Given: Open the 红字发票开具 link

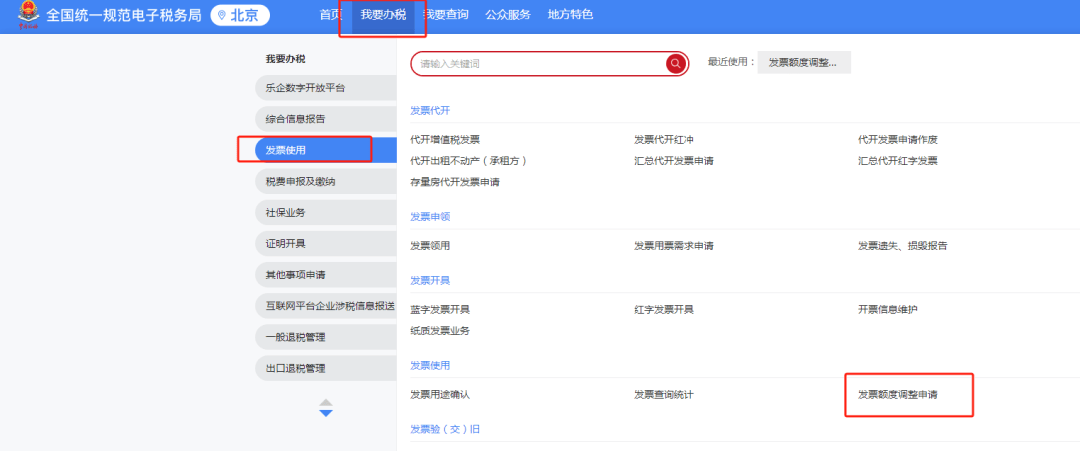Looking at the screenshot, I should (663, 309).
